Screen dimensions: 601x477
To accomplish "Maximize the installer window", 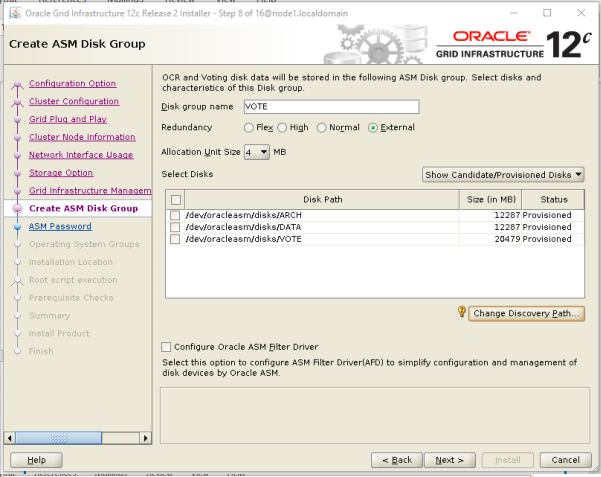I will [547, 13].
